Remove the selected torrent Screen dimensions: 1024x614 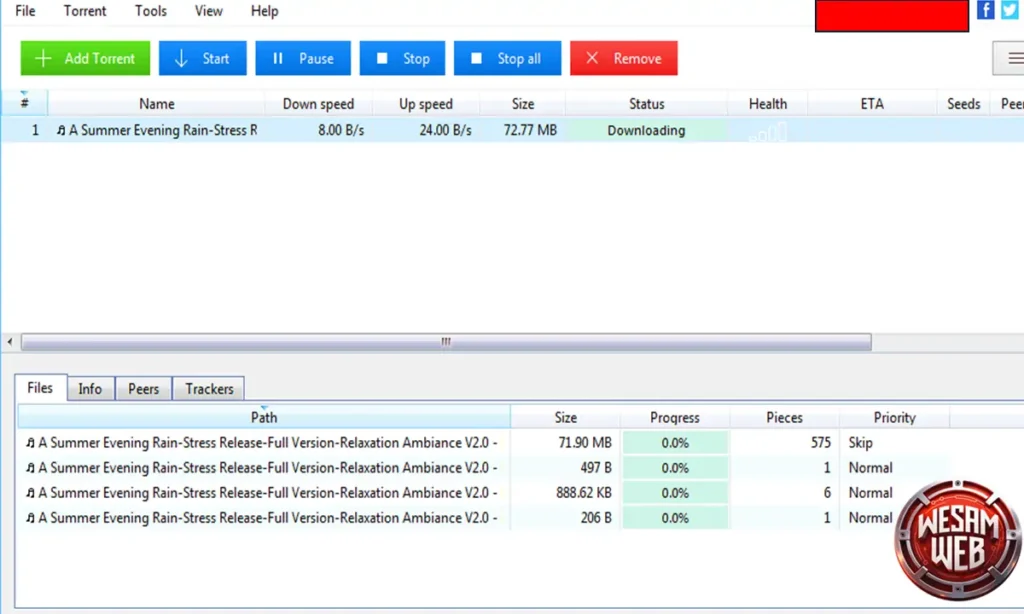(x=623, y=58)
